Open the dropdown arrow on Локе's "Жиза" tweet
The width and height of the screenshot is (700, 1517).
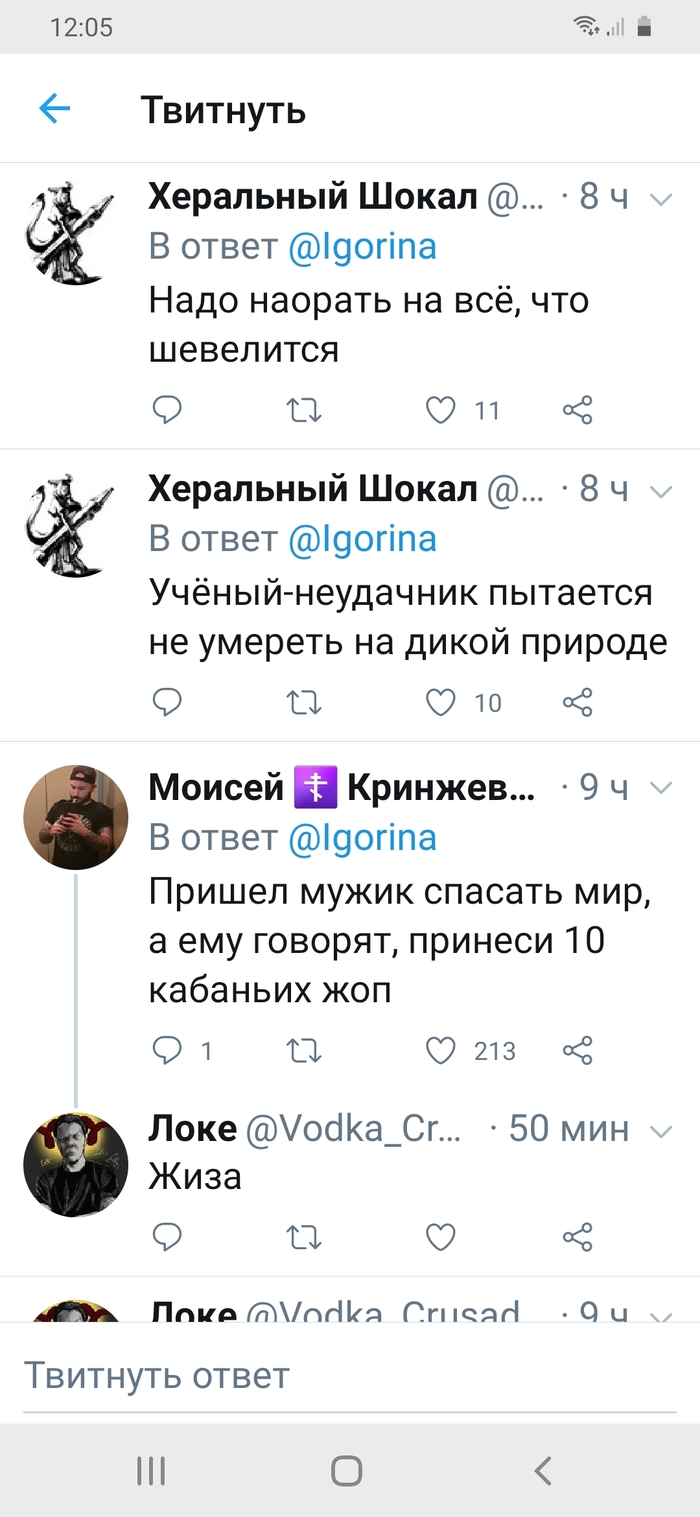[661, 1130]
